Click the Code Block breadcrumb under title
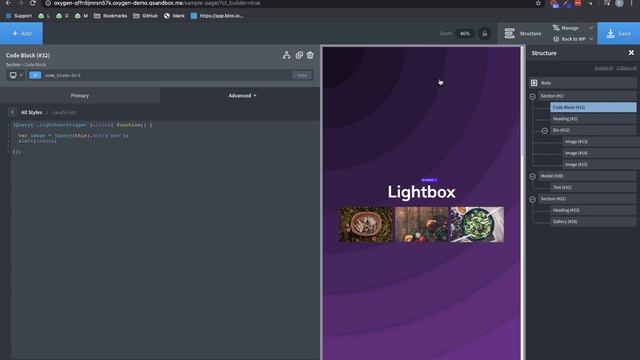Viewport: 640px width, 360px height. [x=35, y=65]
